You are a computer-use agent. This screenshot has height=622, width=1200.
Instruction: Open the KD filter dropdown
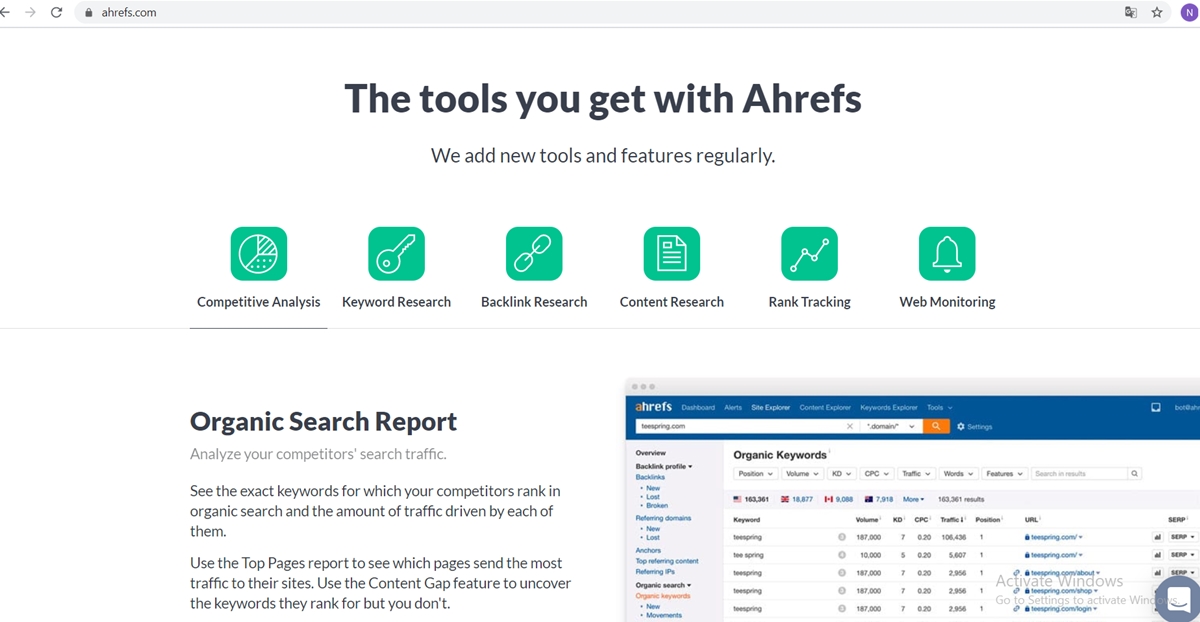842,474
